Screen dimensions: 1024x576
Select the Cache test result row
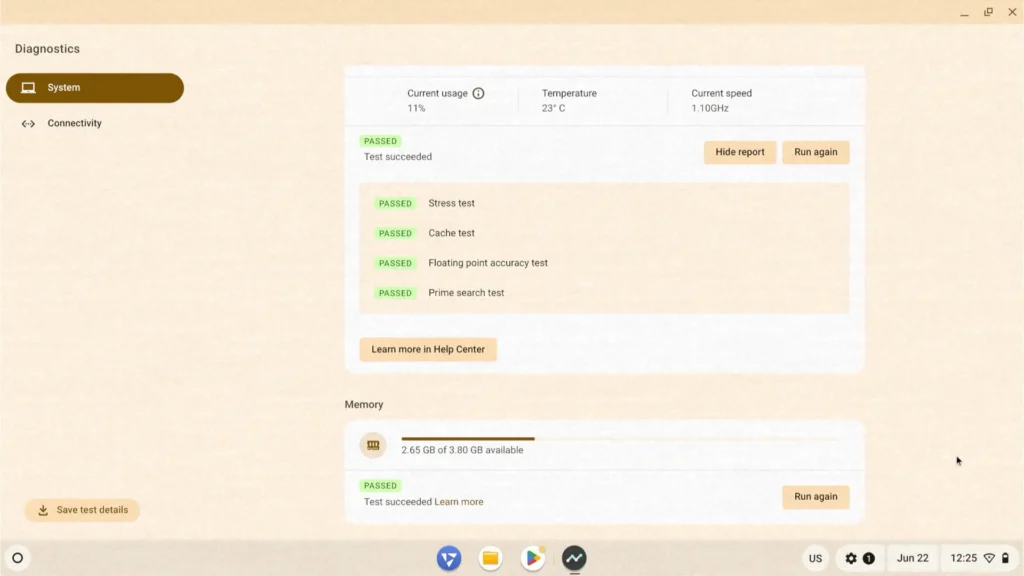point(604,233)
